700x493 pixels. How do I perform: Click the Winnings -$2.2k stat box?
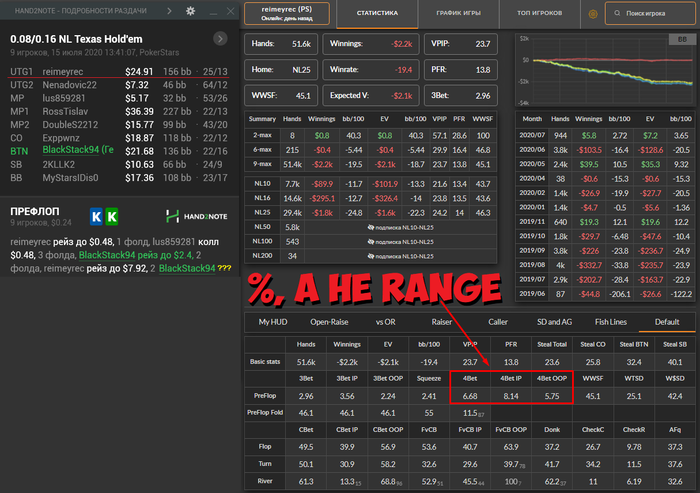[371, 44]
